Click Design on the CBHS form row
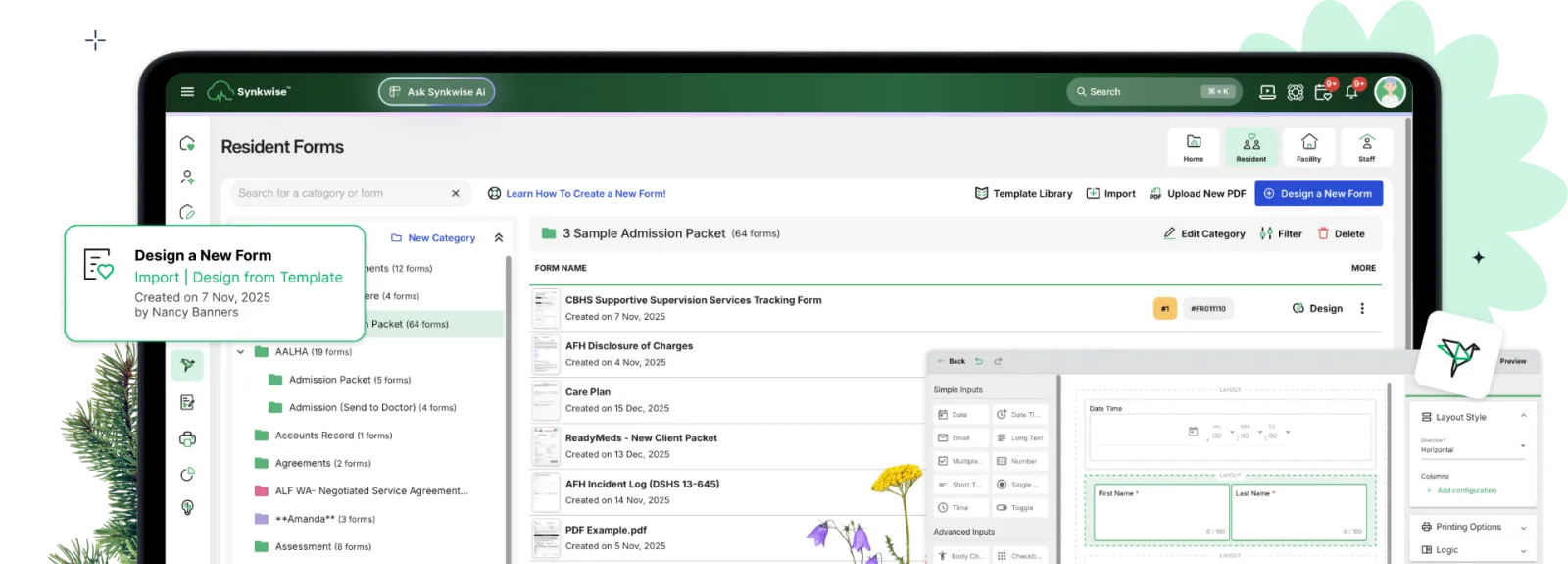 click(1318, 308)
